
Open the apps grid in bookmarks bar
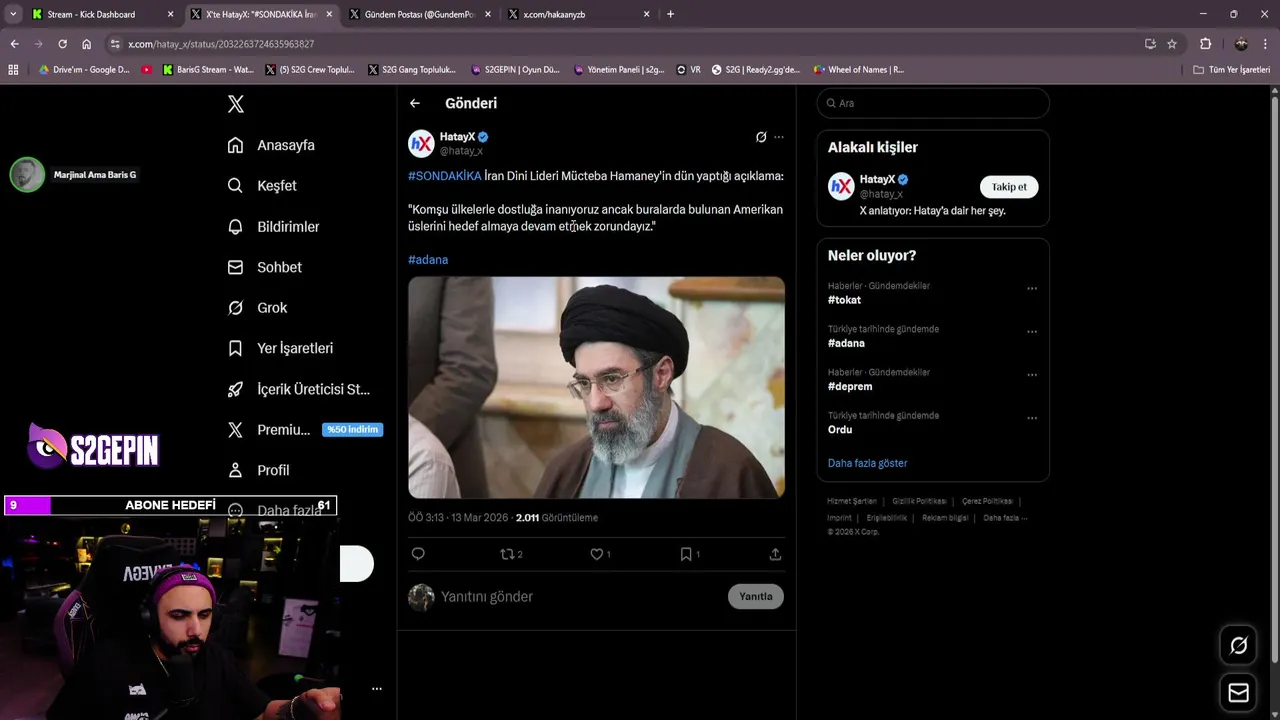[13, 70]
